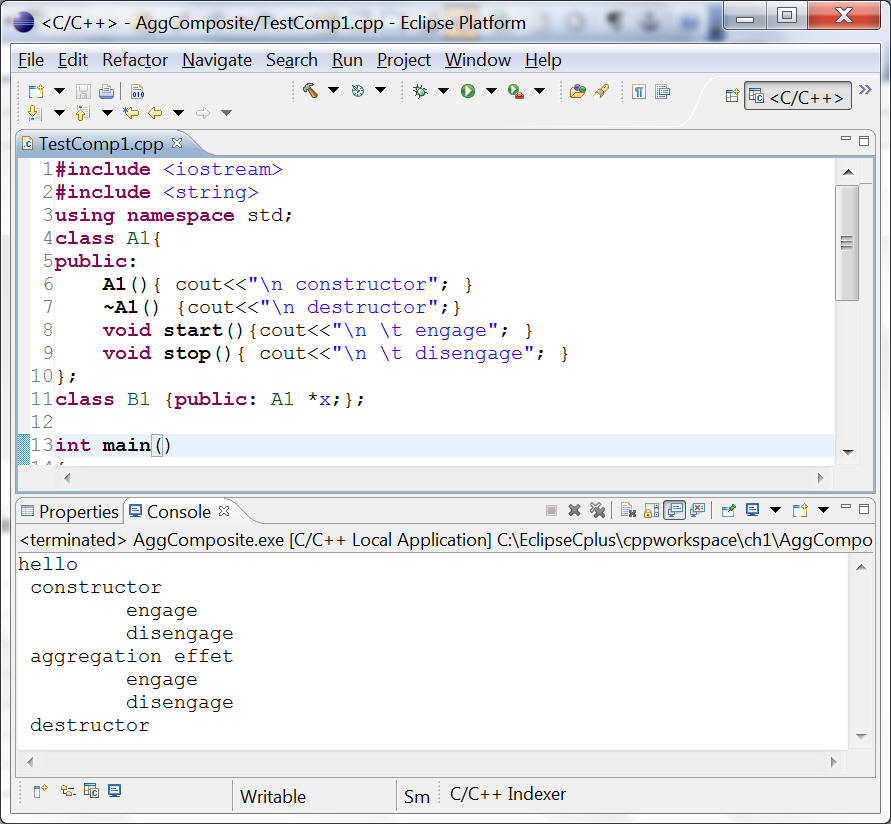Screen dimensions: 891x824
Task: Open the Previous Annotation dropdown arrow
Action: pos(107,113)
